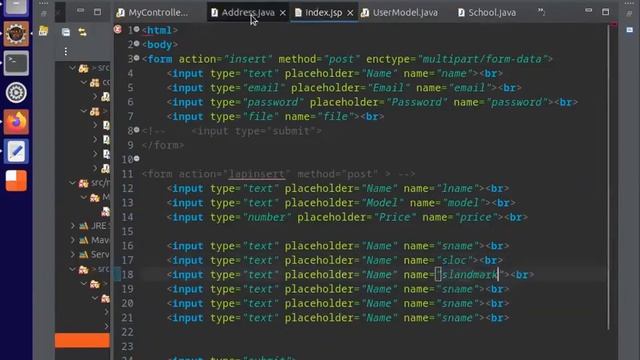The image size is (640, 360).
Task: Close the index.jsp tab
Action: tap(350, 13)
